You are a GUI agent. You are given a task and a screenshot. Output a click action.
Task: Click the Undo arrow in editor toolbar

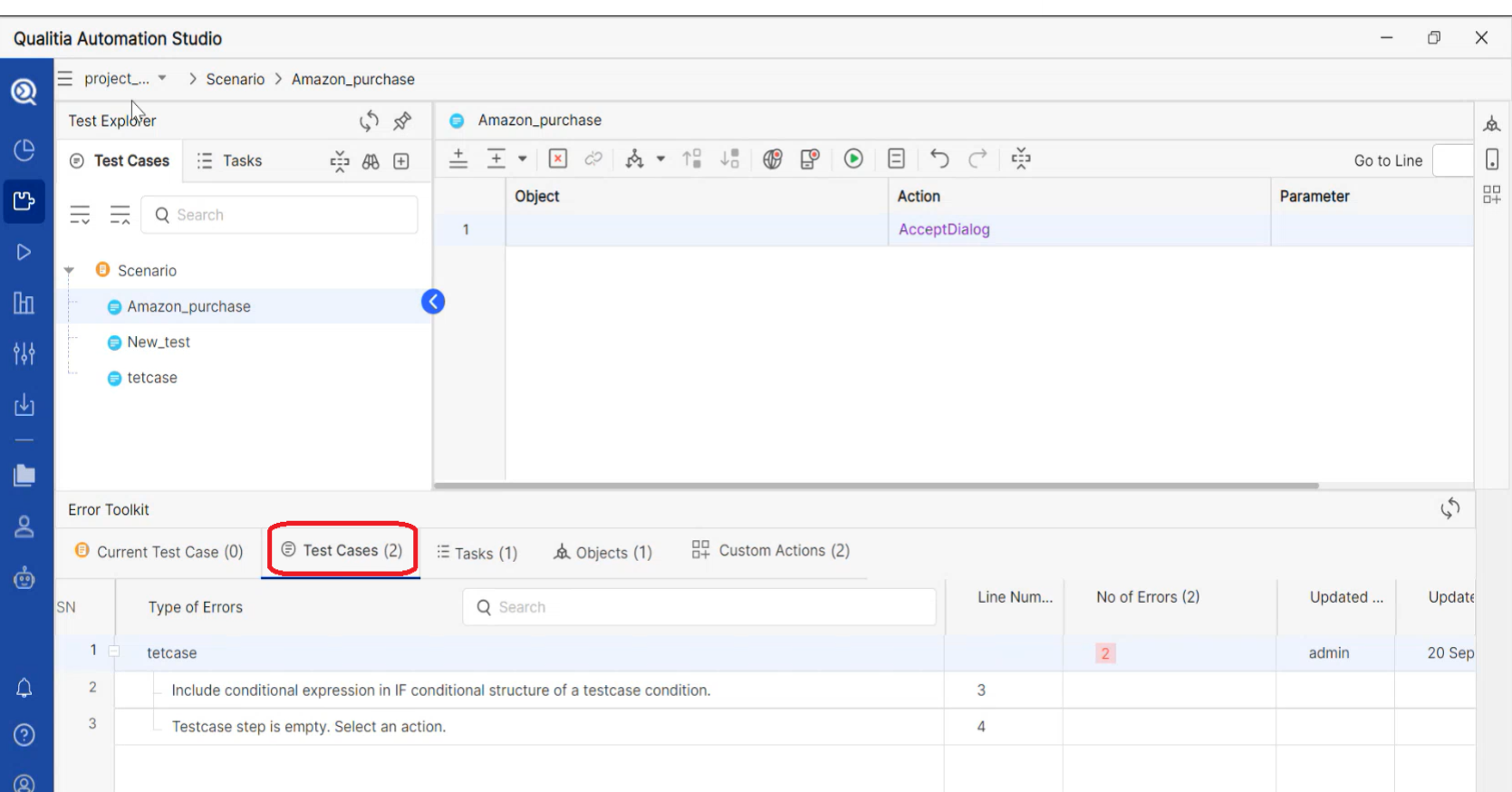tap(939, 159)
